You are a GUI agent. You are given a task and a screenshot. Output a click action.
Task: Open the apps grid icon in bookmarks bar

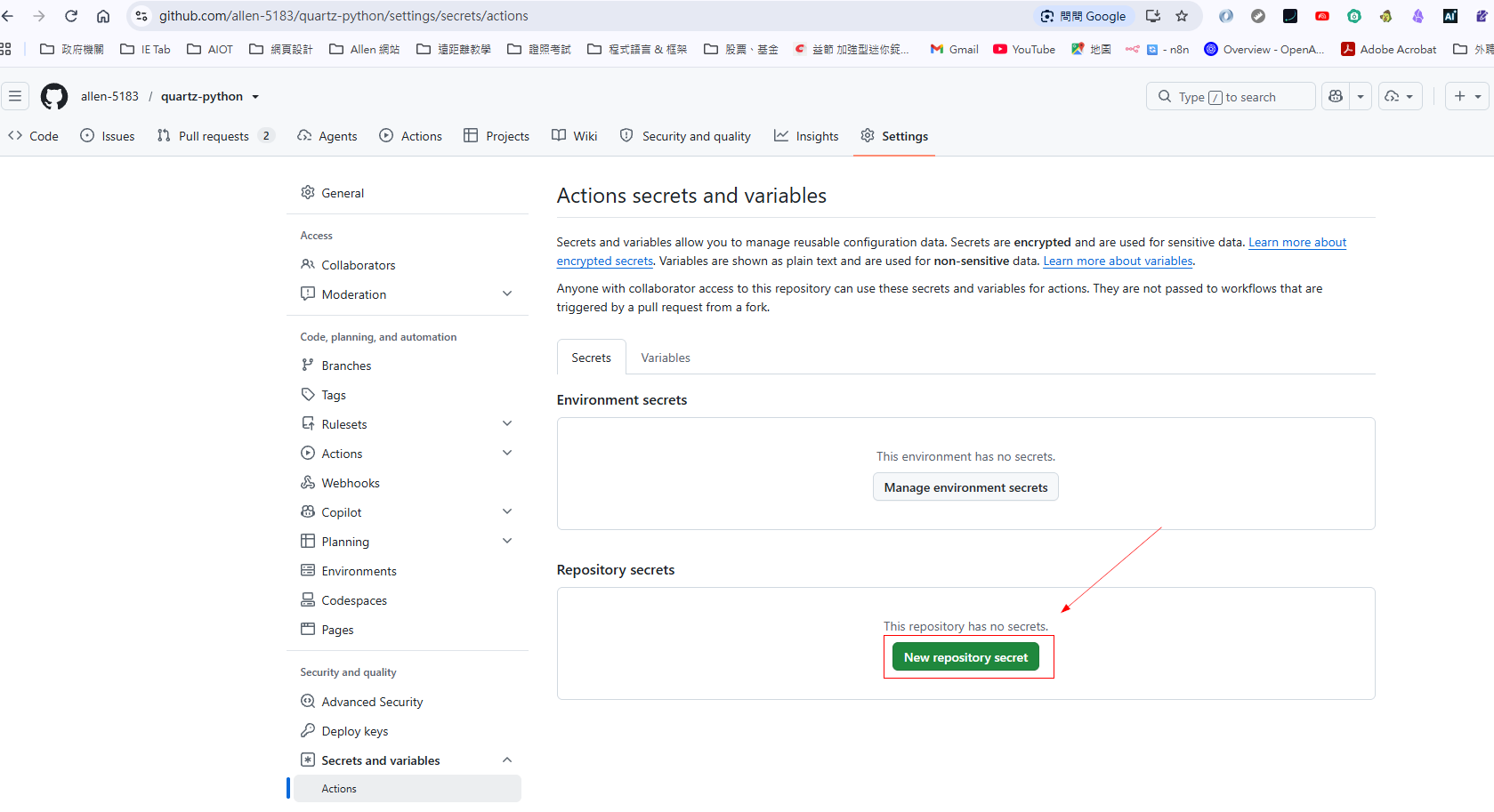coord(5,49)
